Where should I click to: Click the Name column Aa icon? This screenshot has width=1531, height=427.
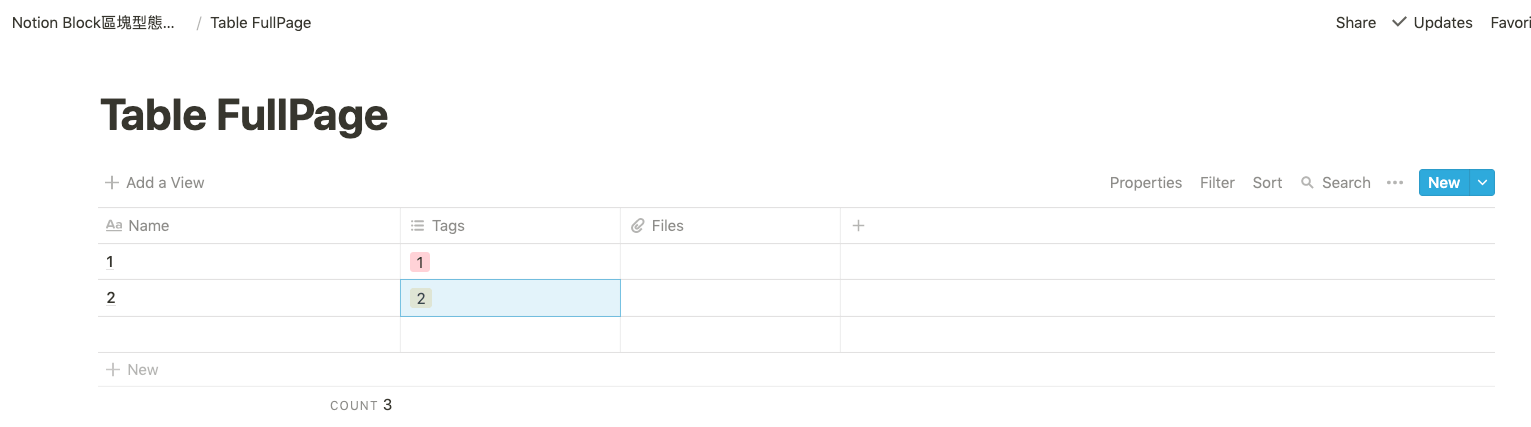(x=114, y=226)
